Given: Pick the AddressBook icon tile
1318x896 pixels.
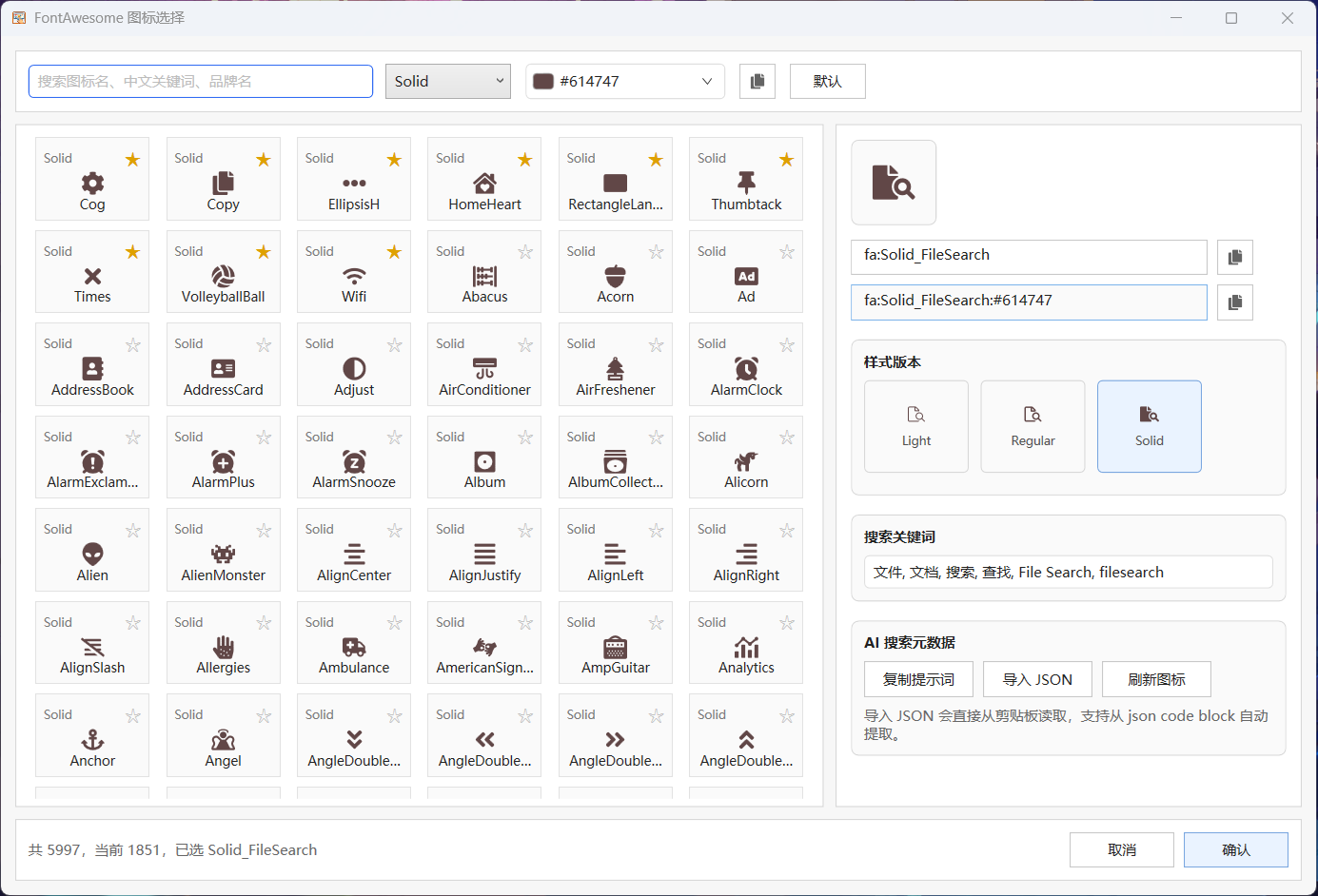Looking at the screenshot, I should tap(92, 364).
